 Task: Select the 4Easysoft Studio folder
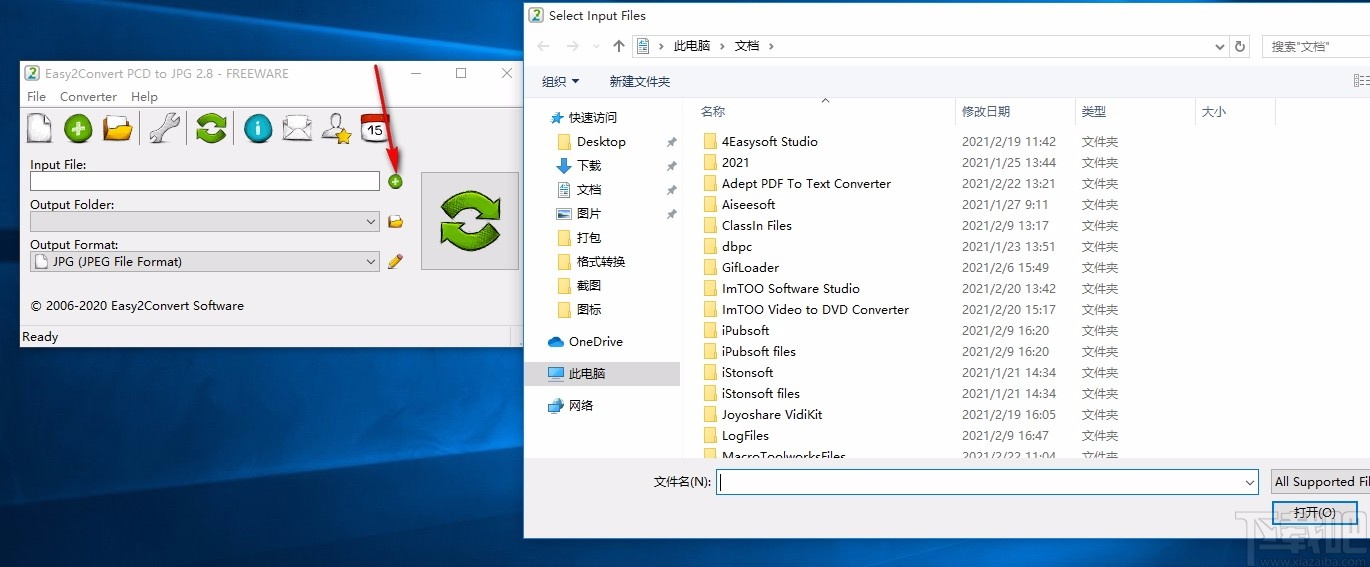point(769,142)
